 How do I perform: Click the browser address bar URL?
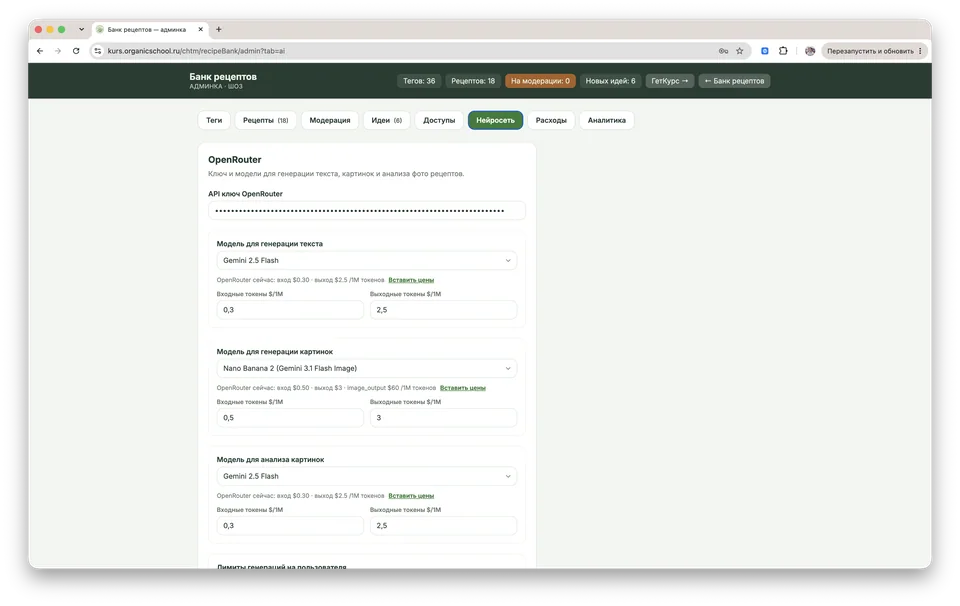[x=196, y=51]
